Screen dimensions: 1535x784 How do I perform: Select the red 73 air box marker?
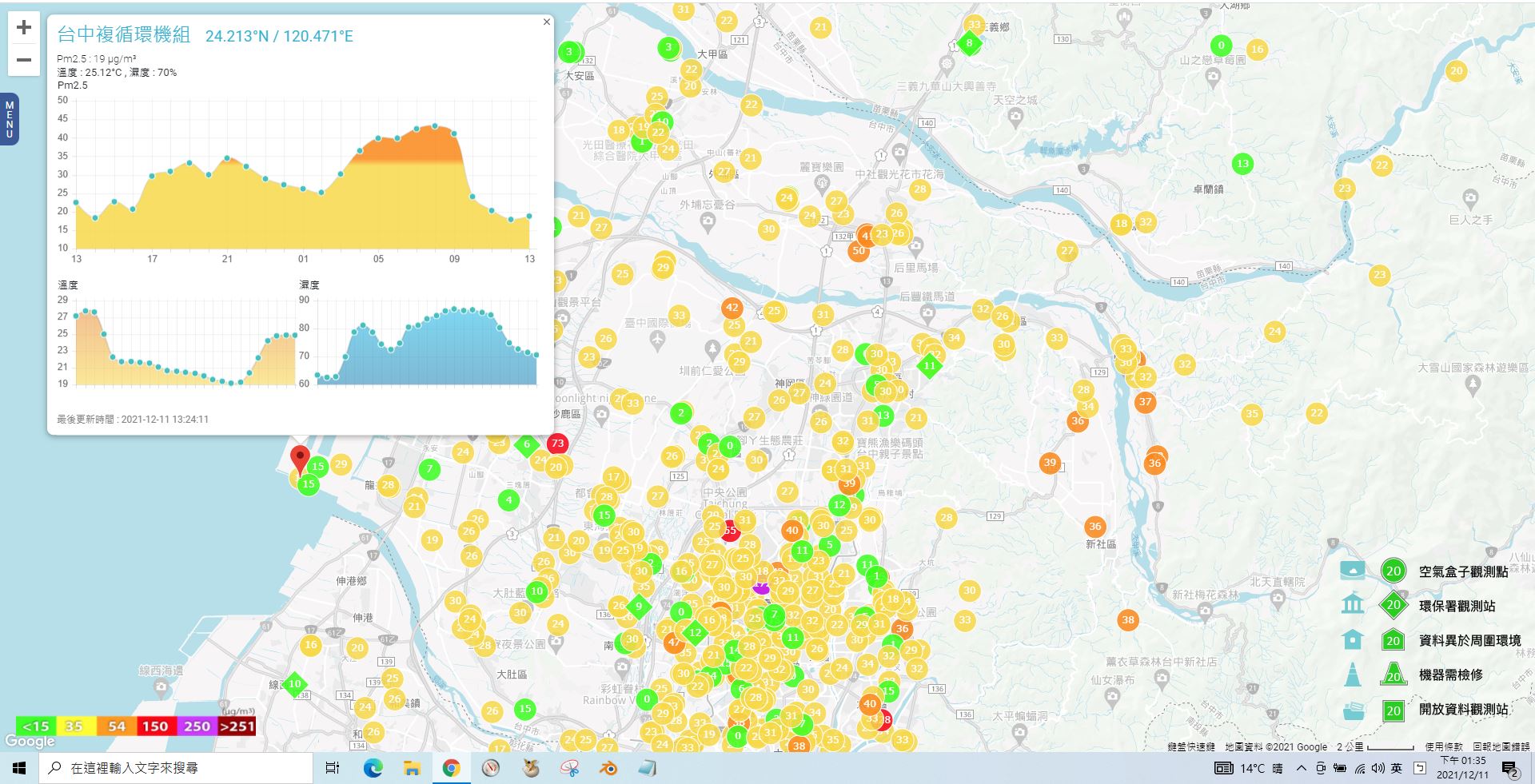[x=557, y=443]
